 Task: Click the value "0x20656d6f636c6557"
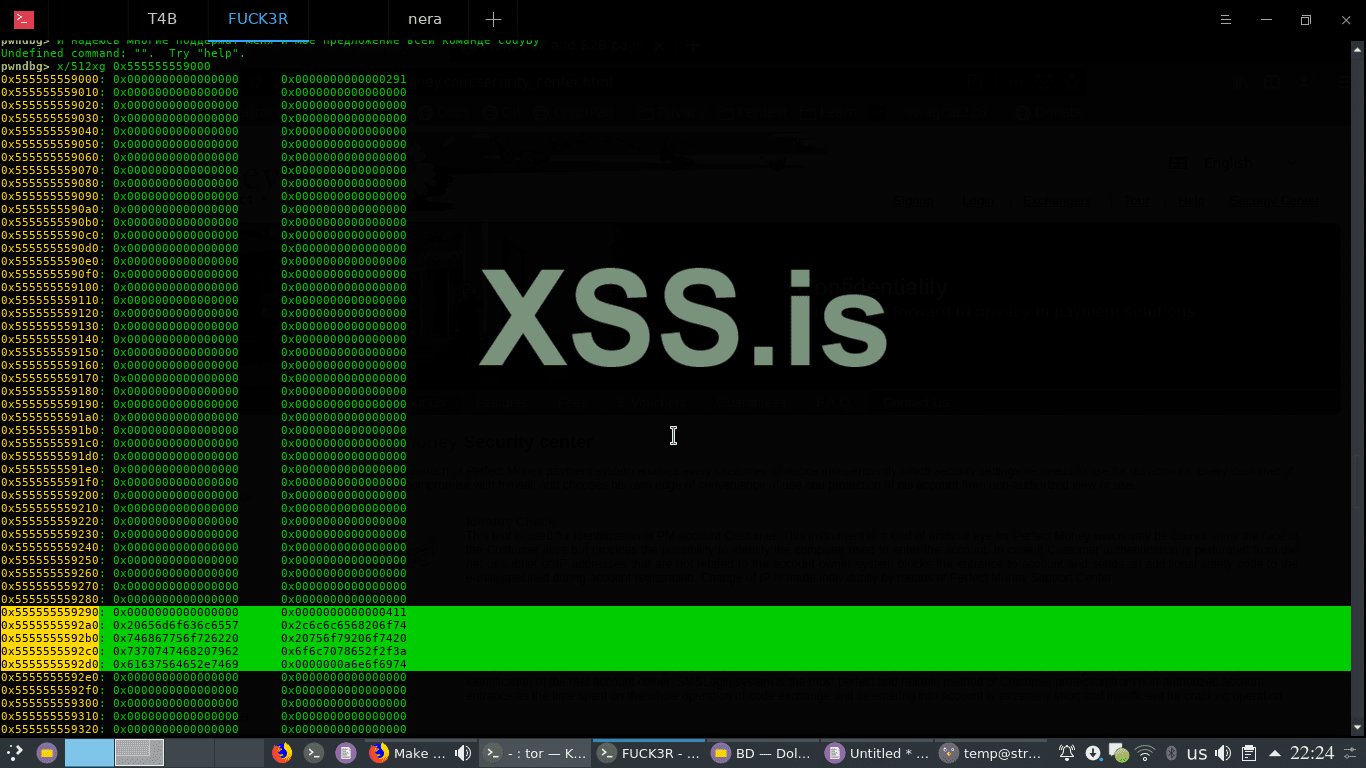point(176,625)
